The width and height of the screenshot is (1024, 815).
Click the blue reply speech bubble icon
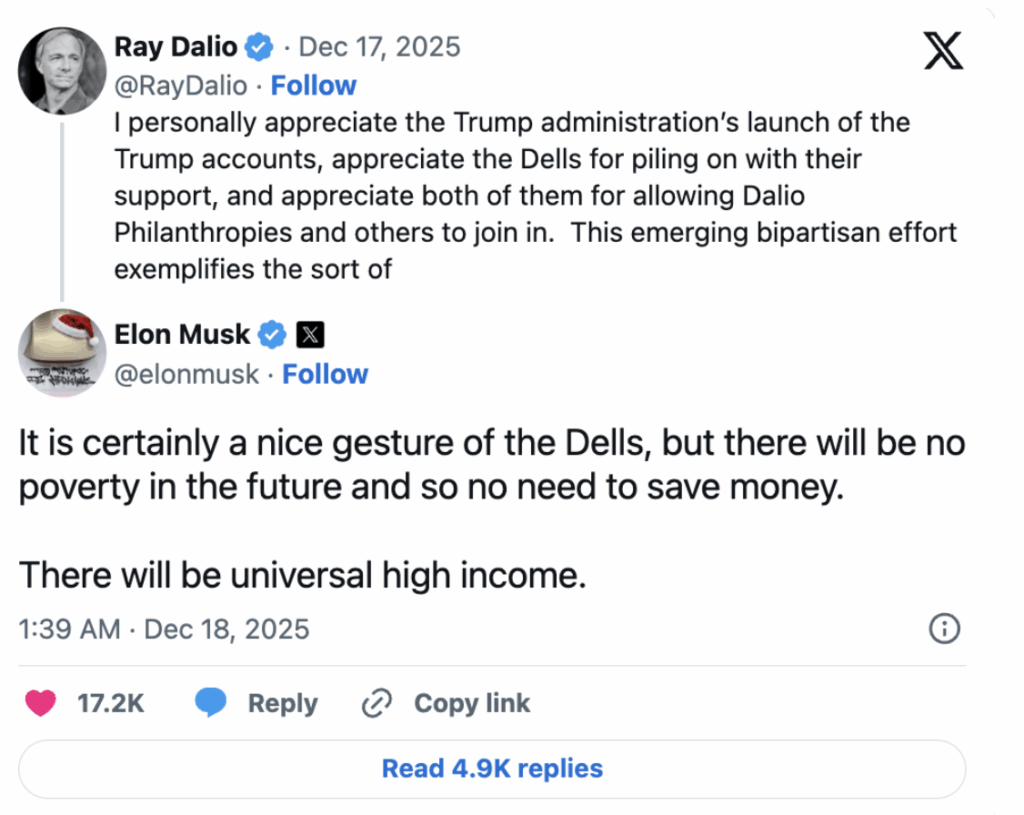tap(212, 704)
